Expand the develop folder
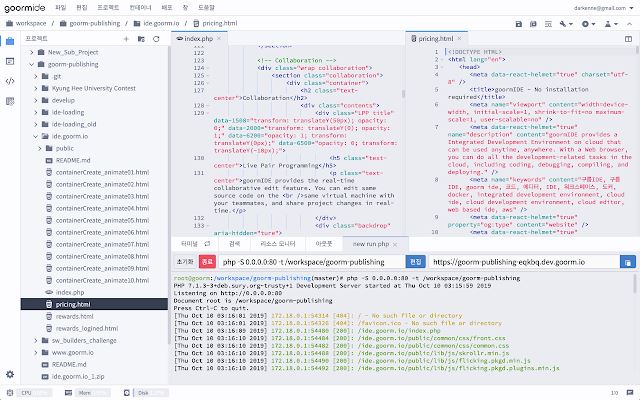 pos(36,100)
